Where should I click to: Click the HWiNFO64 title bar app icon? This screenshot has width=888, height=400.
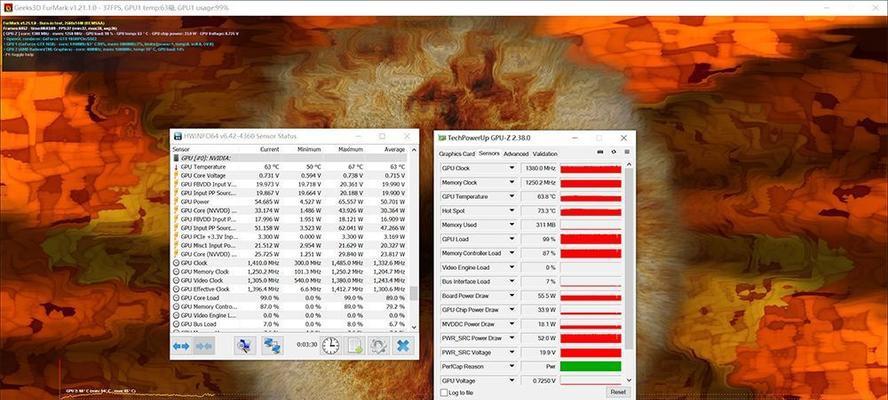[x=178, y=137]
